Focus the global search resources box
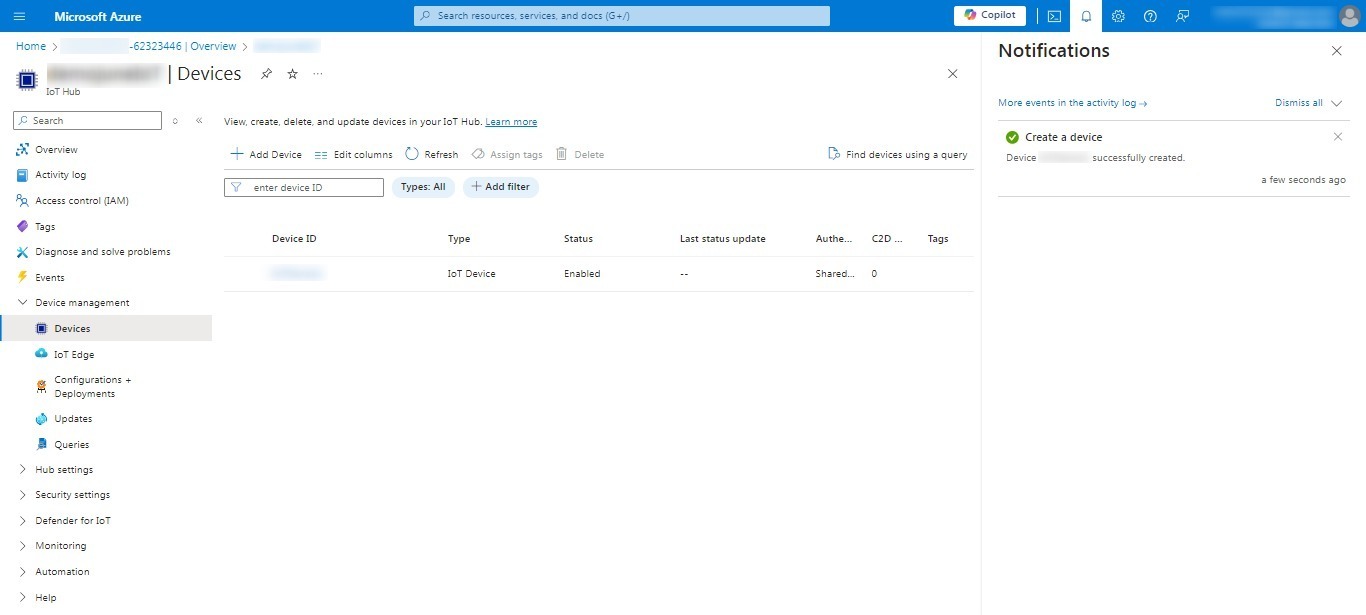Screen dimensions: 1366x615 tap(622, 16)
